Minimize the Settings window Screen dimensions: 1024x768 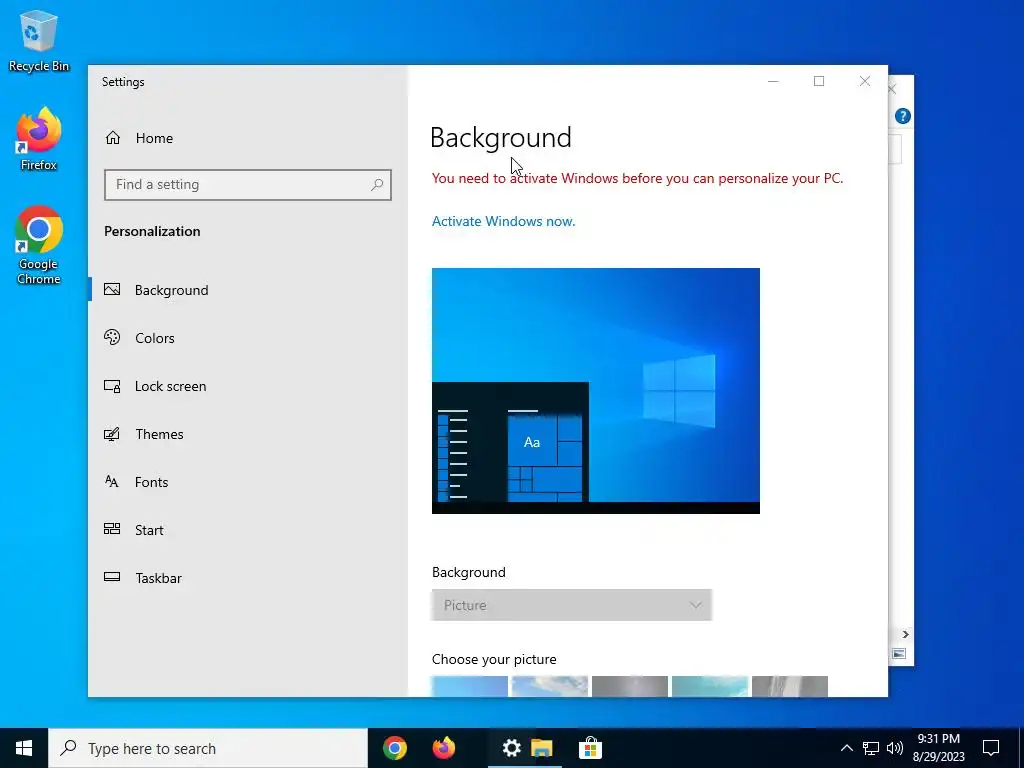(x=773, y=81)
